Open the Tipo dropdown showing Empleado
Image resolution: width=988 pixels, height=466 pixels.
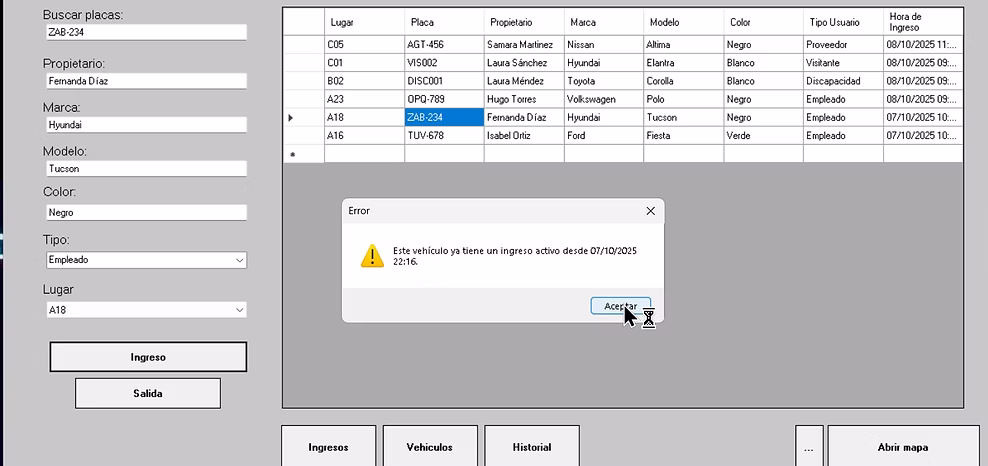[146, 260]
